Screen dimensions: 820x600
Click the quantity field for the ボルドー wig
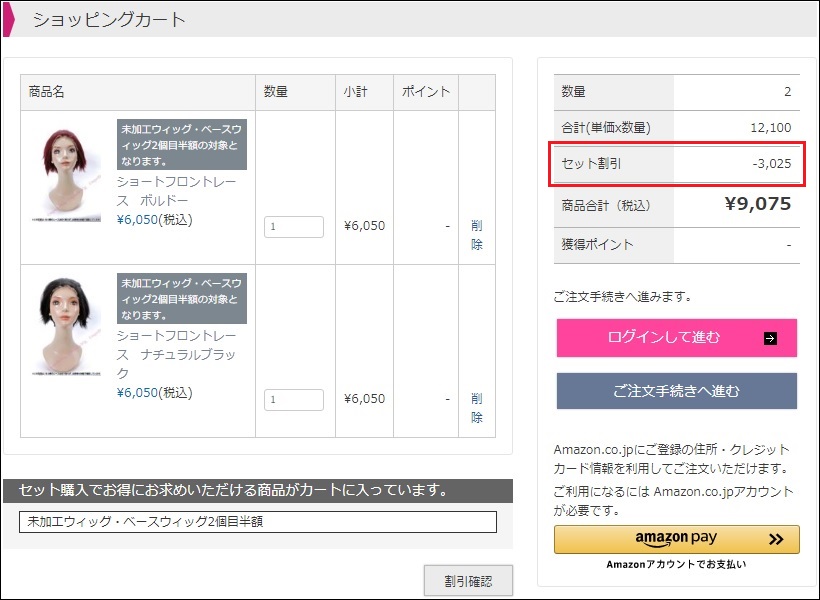tap(294, 226)
